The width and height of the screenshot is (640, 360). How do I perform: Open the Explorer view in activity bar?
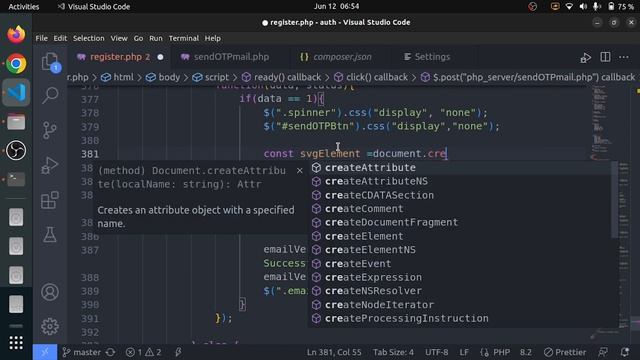[x=50, y=62]
